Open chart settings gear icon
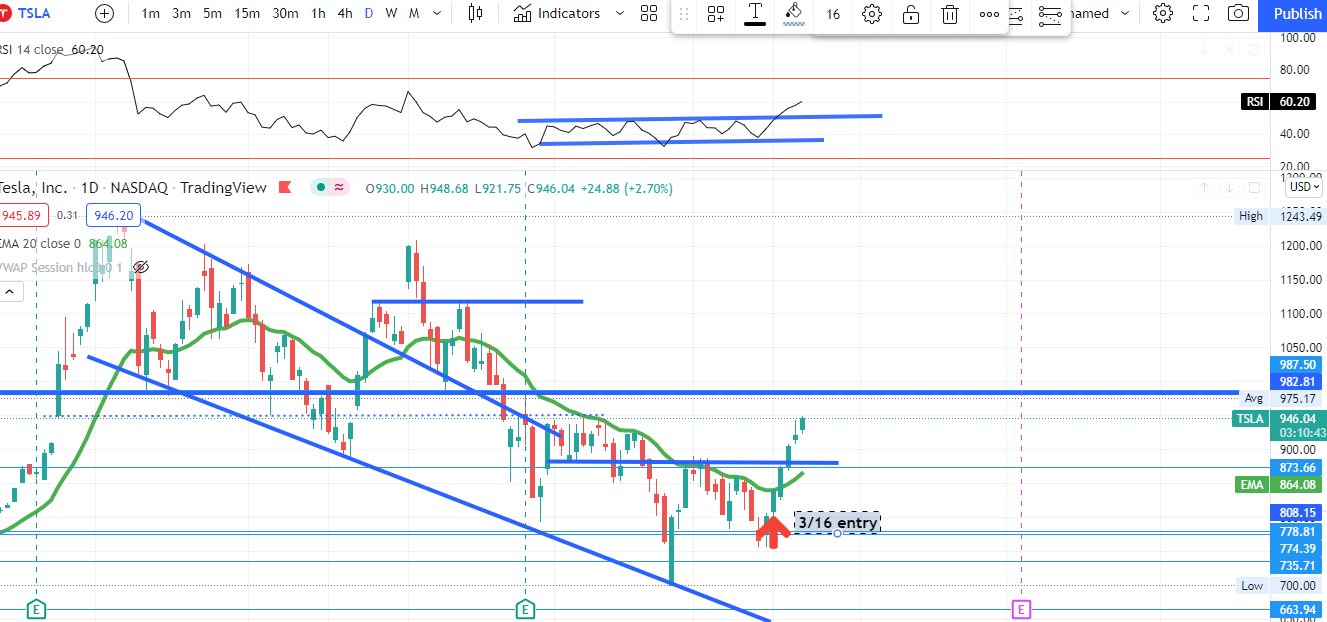Screen dimensions: 1327x622 click(x=1162, y=13)
